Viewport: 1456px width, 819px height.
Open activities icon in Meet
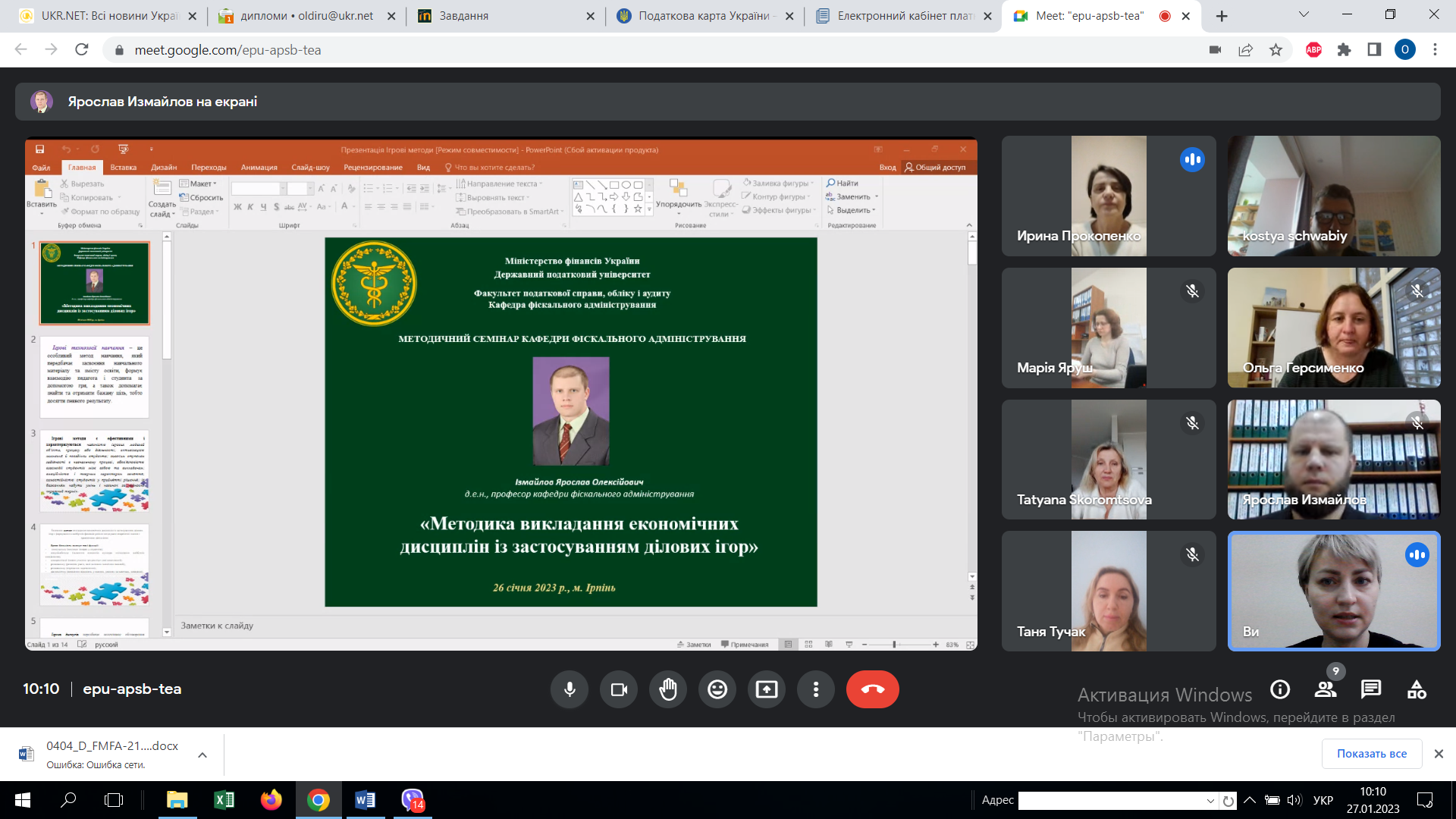pyautogui.click(x=1417, y=689)
